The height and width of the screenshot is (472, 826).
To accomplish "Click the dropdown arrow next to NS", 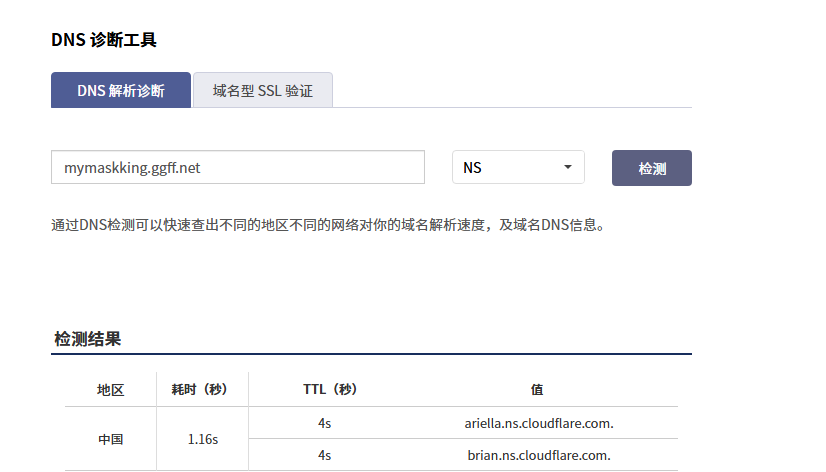I will 568,168.
